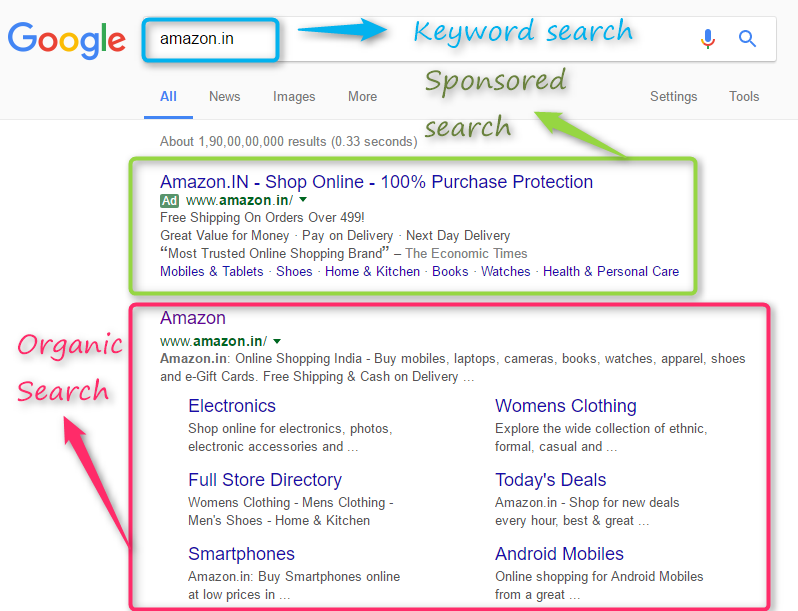Image resolution: width=798 pixels, height=611 pixels.
Task: Click the Mobiles & Tablets ad sitelink
Action: coord(211,271)
